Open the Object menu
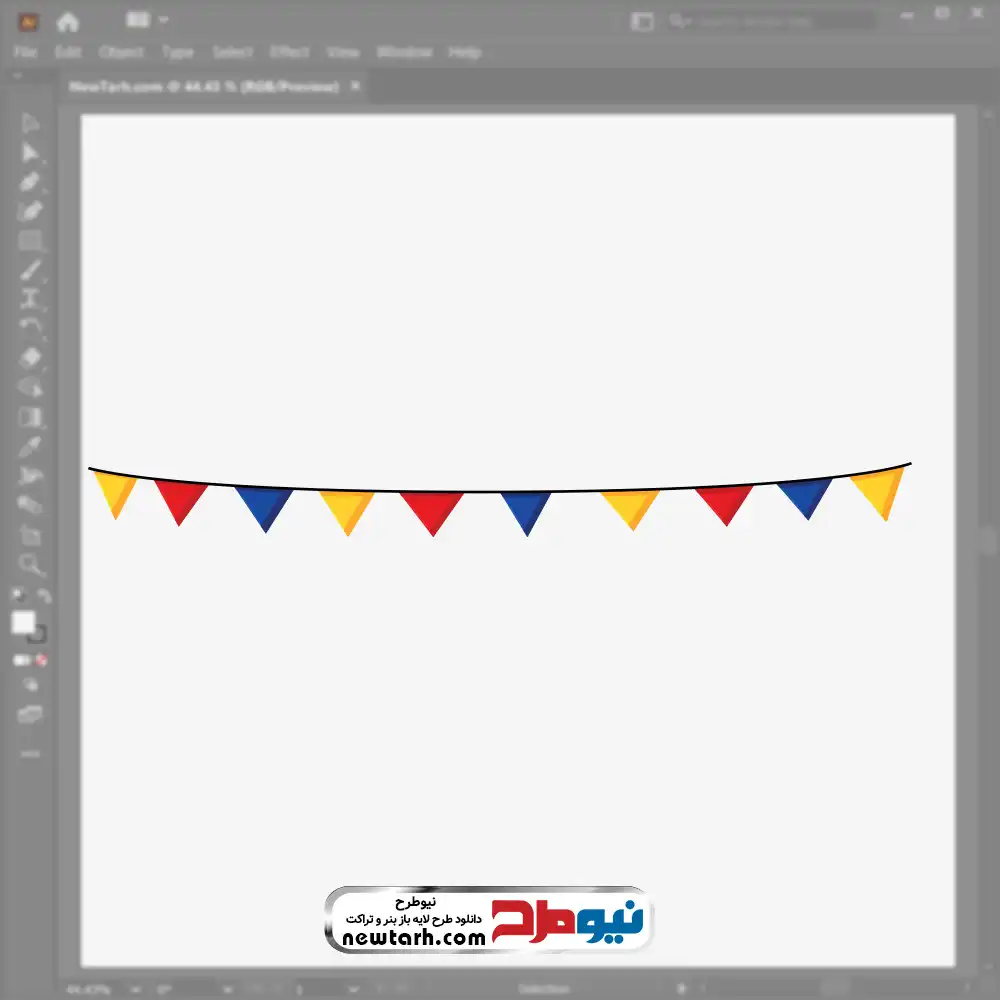This screenshot has height=1000, width=1000. click(121, 52)
